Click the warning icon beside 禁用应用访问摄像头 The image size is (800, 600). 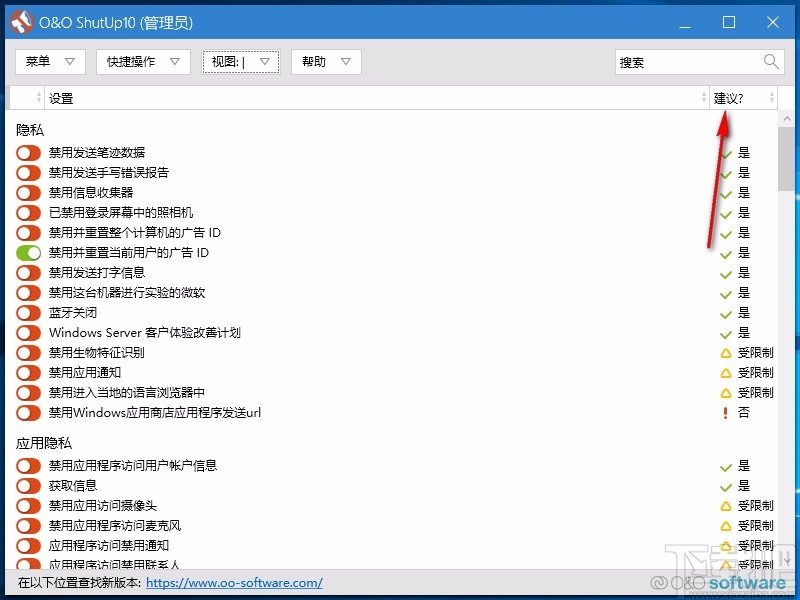726,505
